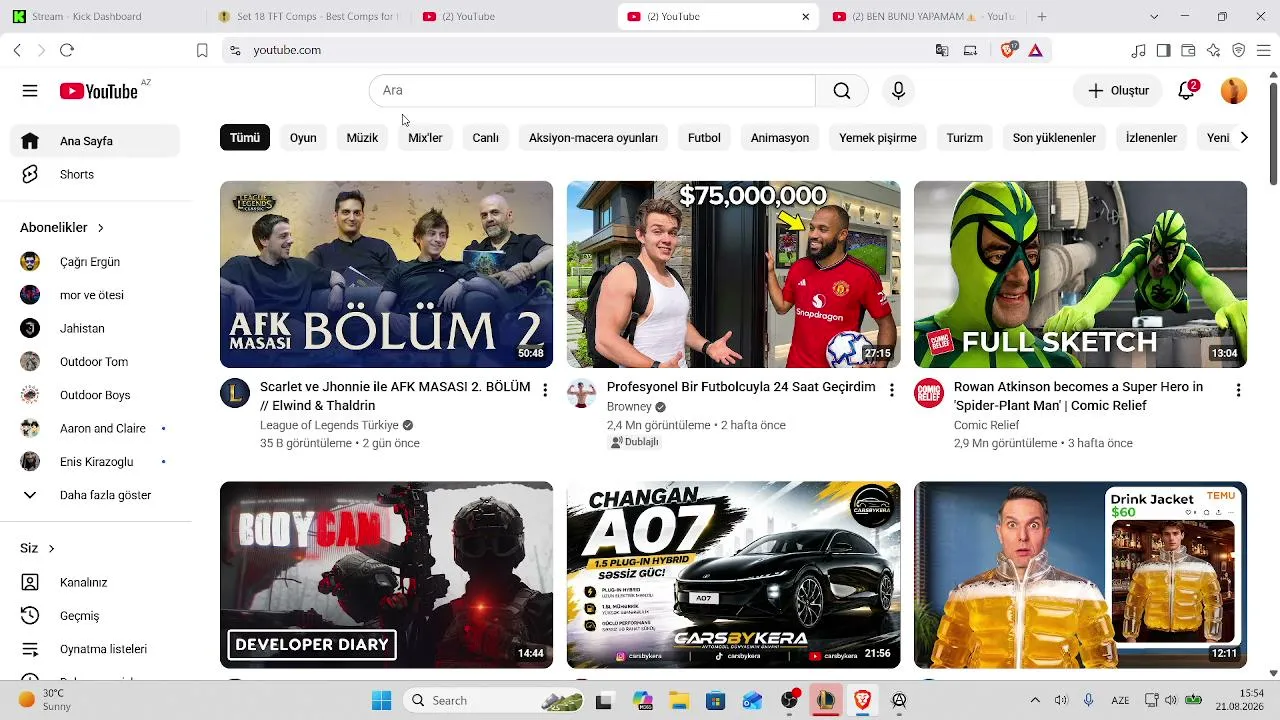Click the search magnifier button
The width and height of the screenshot is (1280, 720).
pos(842,91)
